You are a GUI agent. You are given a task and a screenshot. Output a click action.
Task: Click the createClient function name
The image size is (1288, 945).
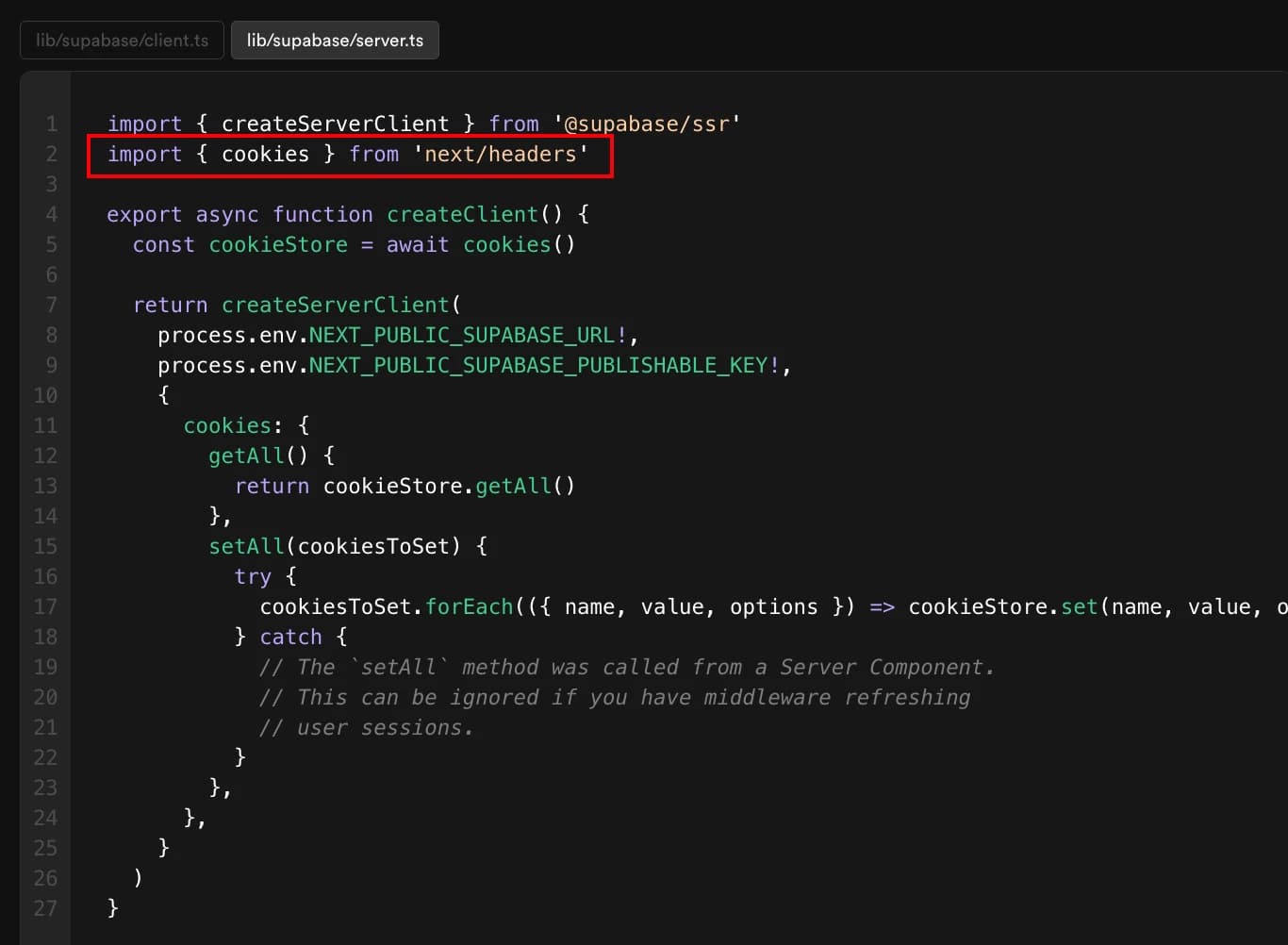click(x=462, y=214)
